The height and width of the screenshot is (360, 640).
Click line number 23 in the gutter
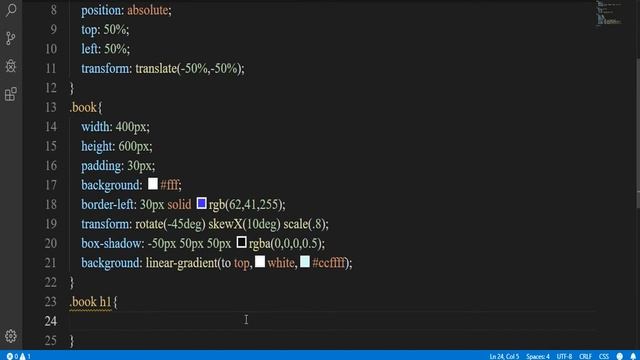coord(51,302)
